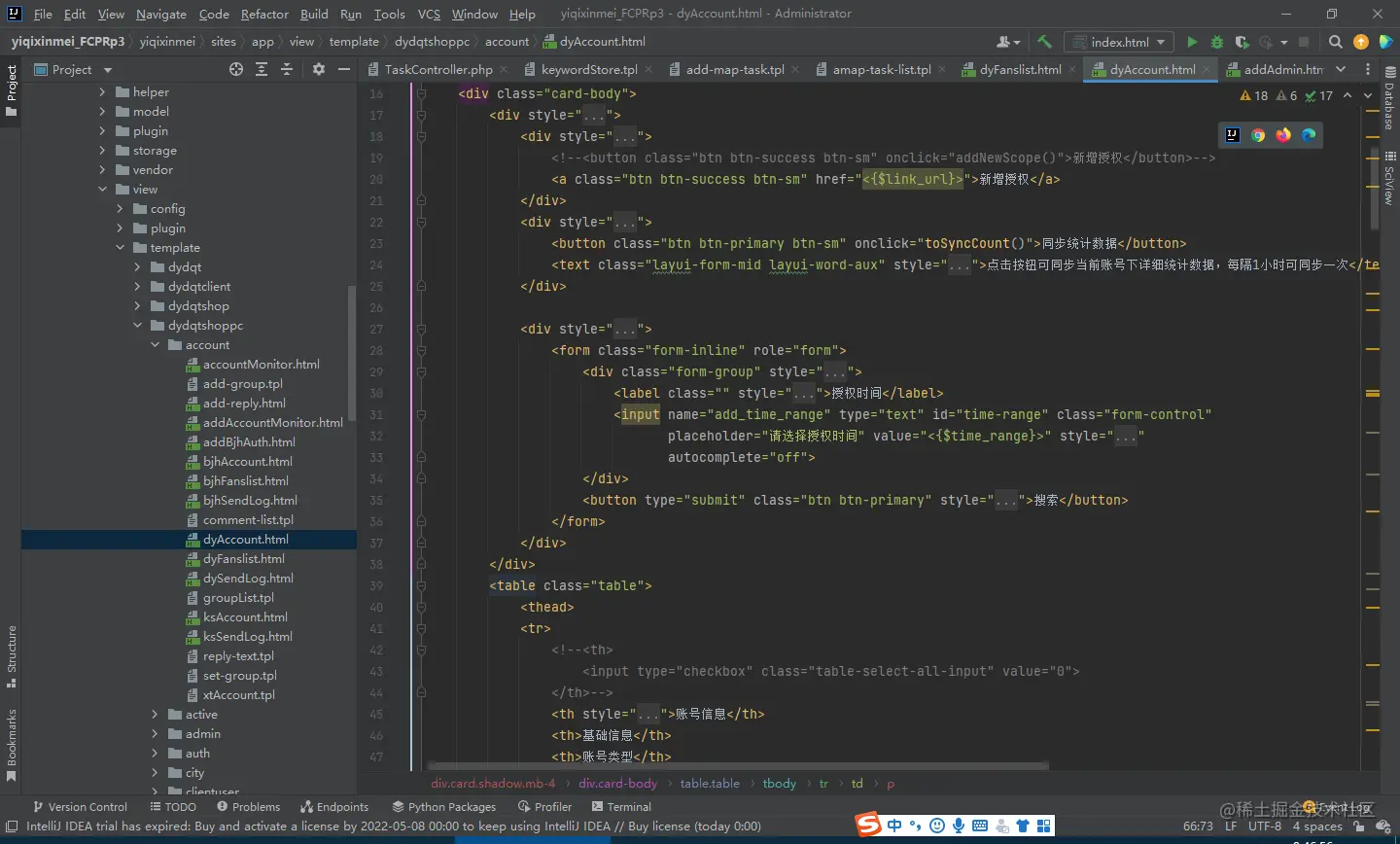Click the Build project hammer icon
The height and width of the screenshot is (844, 1400).
click(1044, 42)
